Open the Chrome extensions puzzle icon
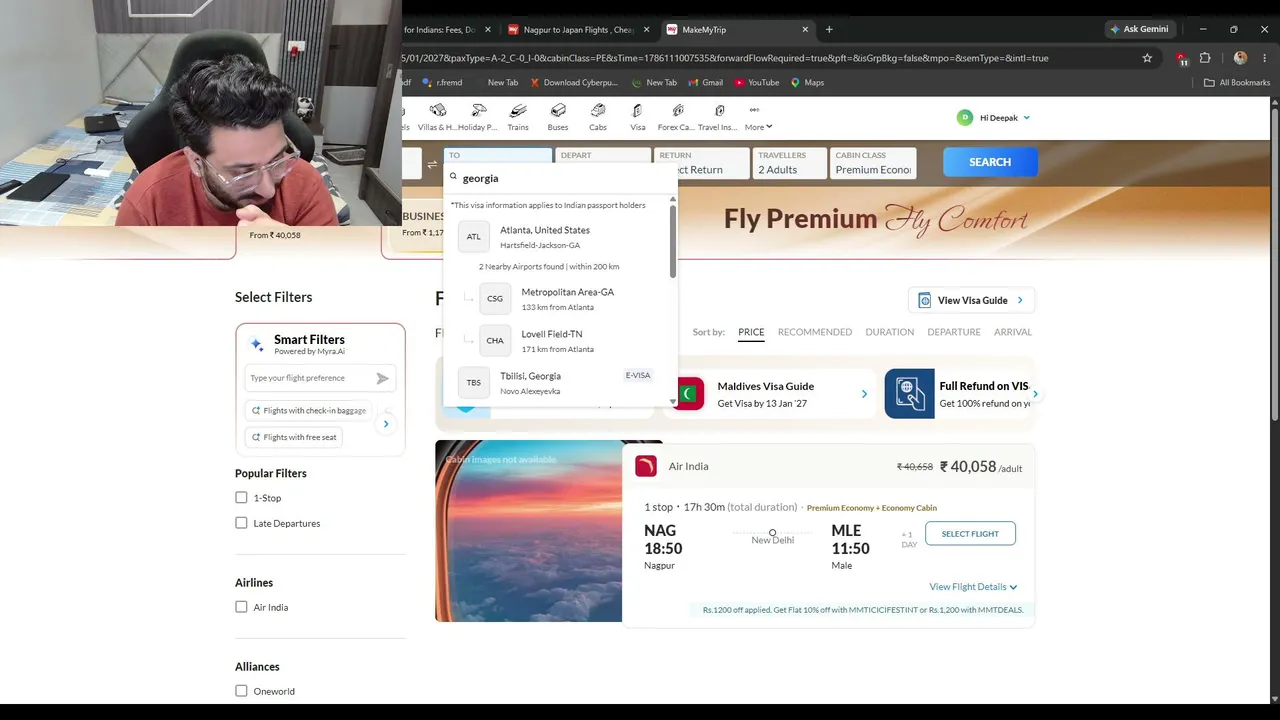This screenshot has height=720, width=1280. [1205, 58]
